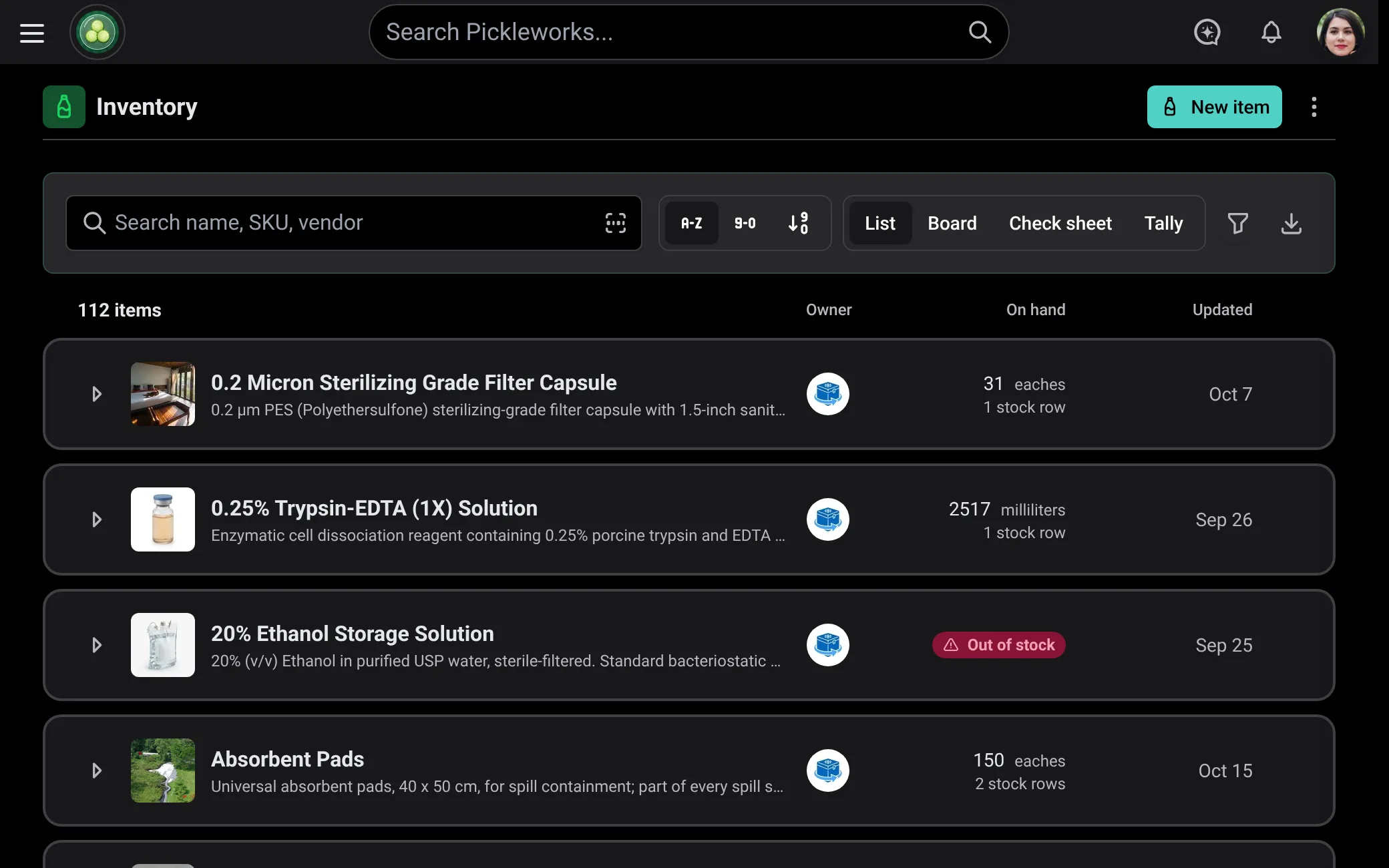Viewport: 1389px width, 868px height.
Task: Click the magnifier icon in Pickleworks search
Action: pyautogui.click(x=980, y=32)
